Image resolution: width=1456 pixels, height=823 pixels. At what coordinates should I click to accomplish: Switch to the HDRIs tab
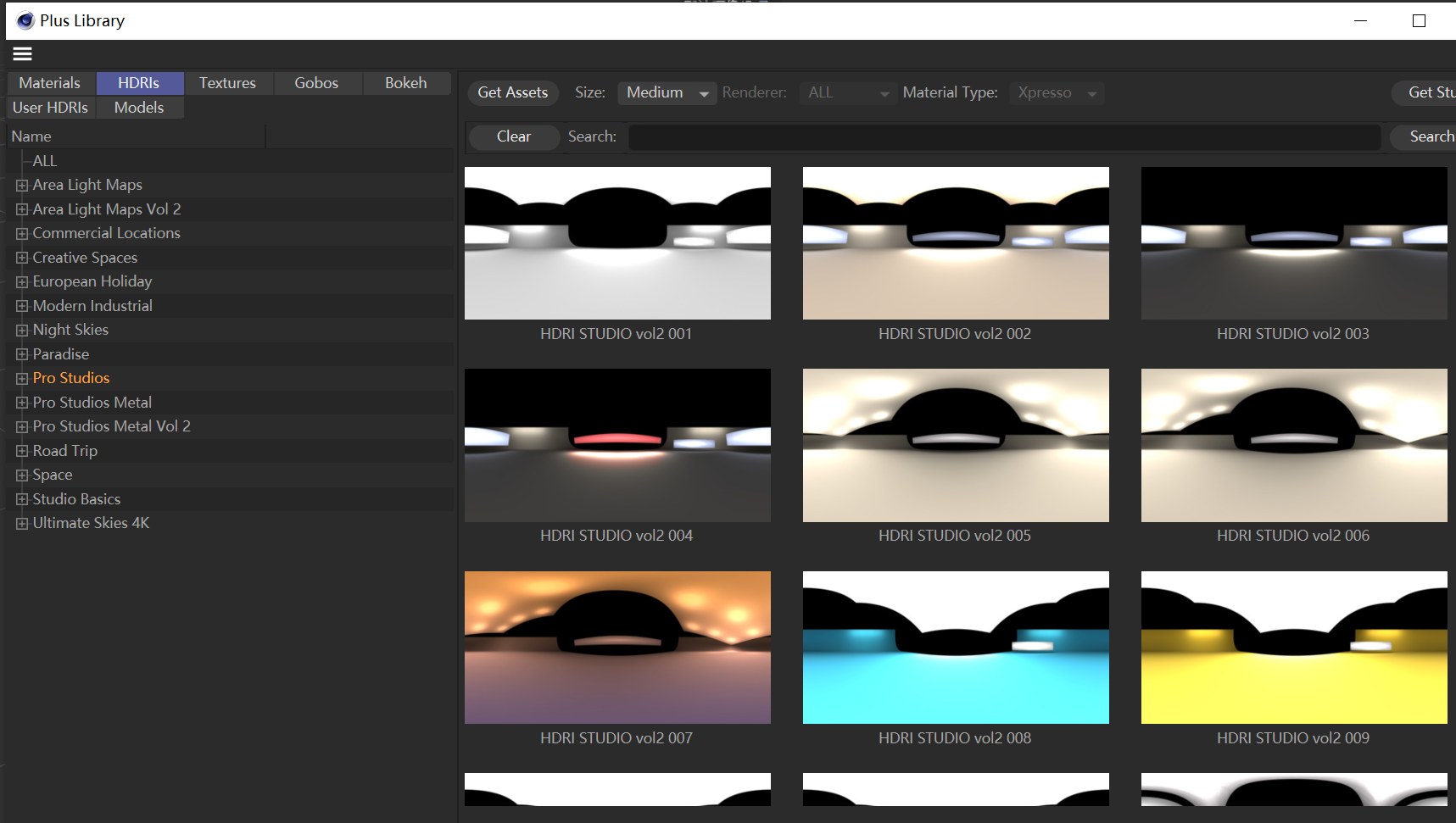pyautogui.click(x=139, y=83)
